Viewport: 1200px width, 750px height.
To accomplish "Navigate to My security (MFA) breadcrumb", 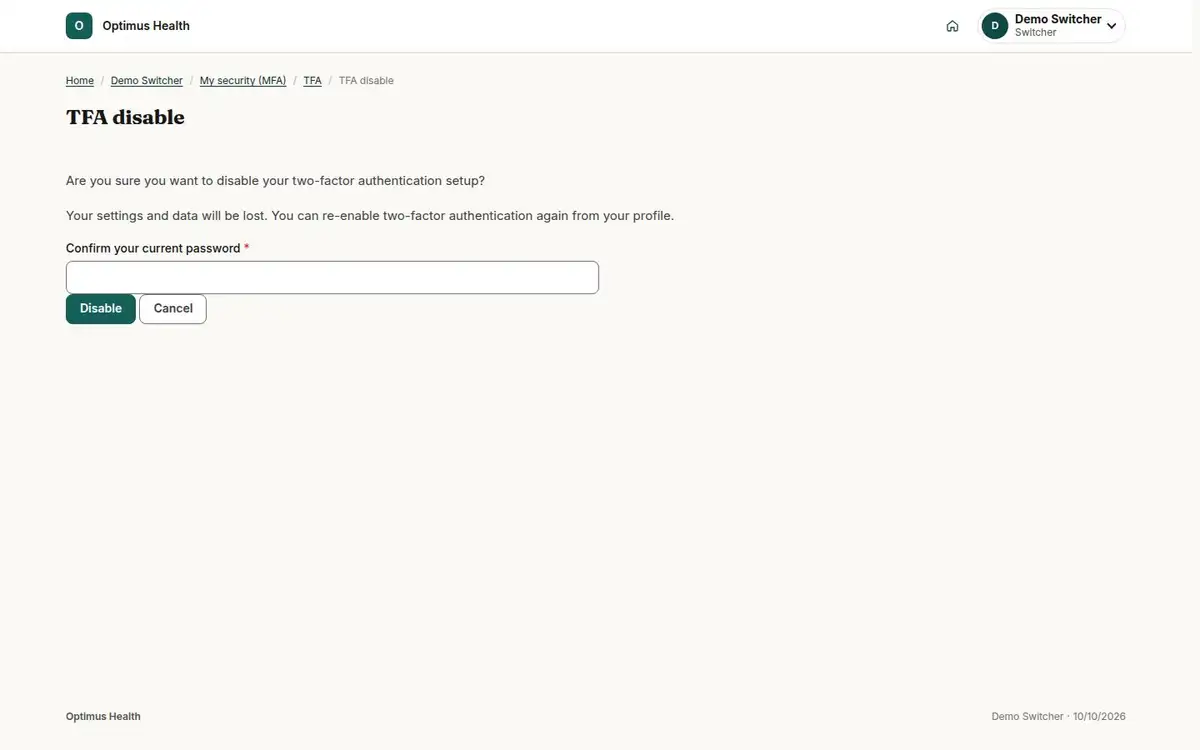I will pos(243,81).
